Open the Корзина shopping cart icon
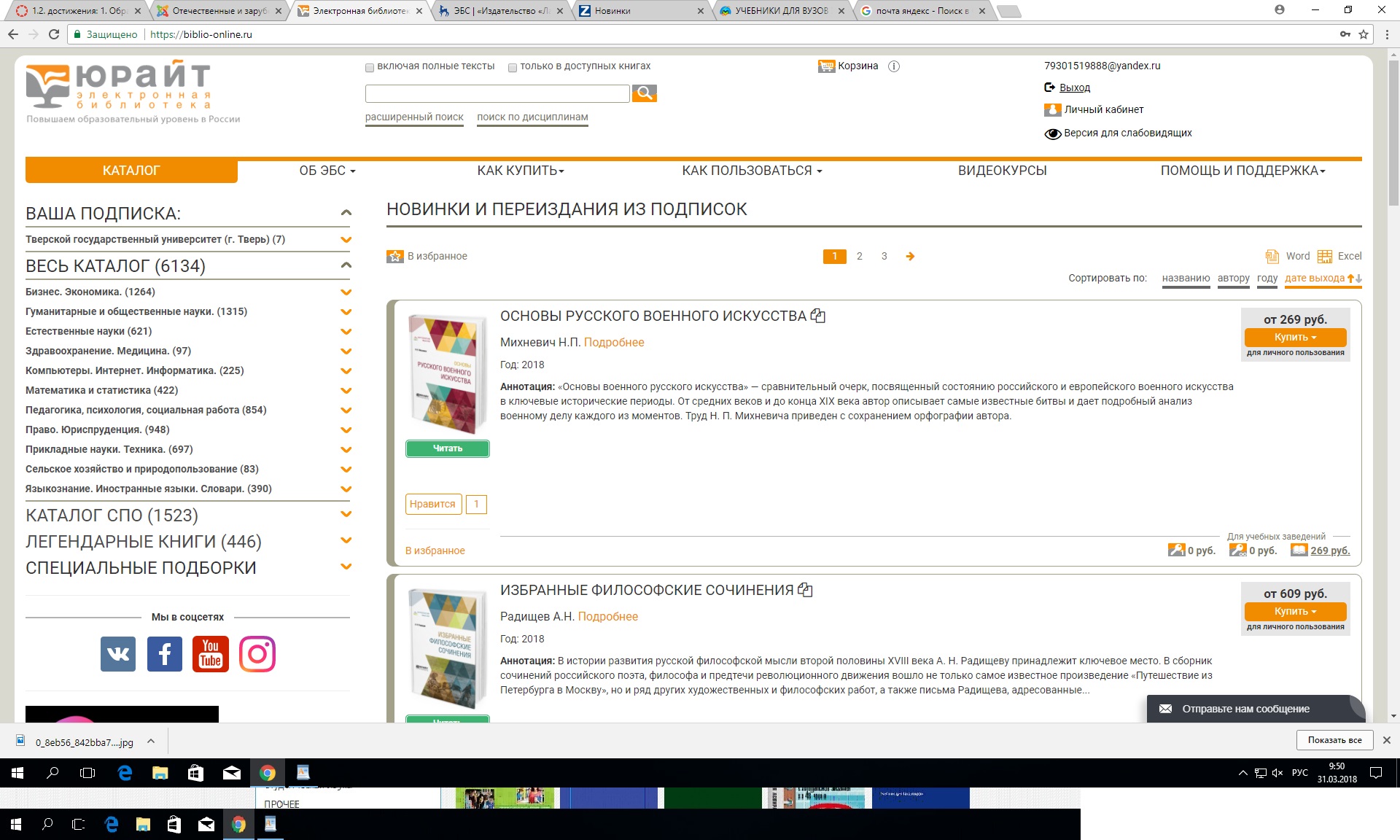1400x840 pixels. tap(826, 66)
